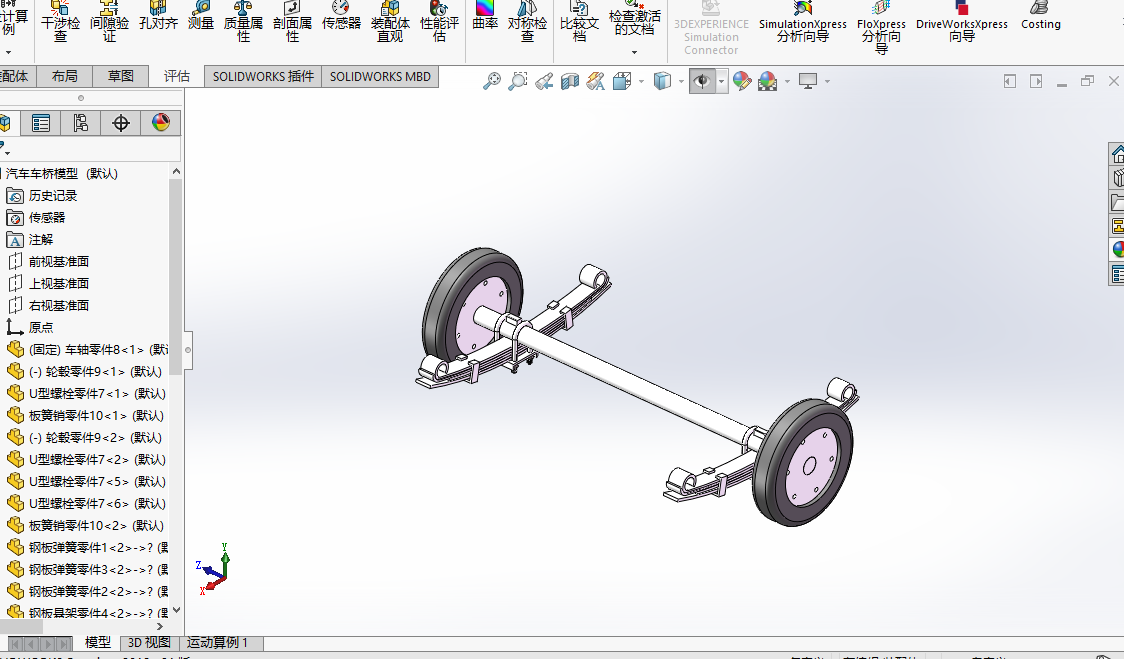This screenshot has height=659, width=1124.
Task: Click the Previous View icon
Action: point(544,81)
